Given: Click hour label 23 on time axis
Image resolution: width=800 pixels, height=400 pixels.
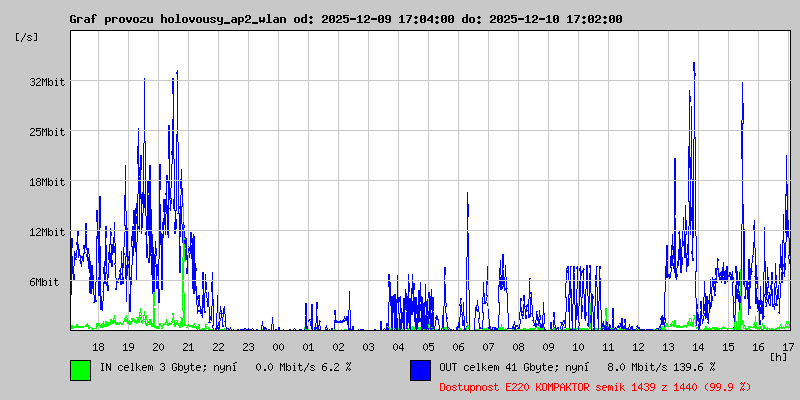Looking at the screenshot, I should point(248,347).
